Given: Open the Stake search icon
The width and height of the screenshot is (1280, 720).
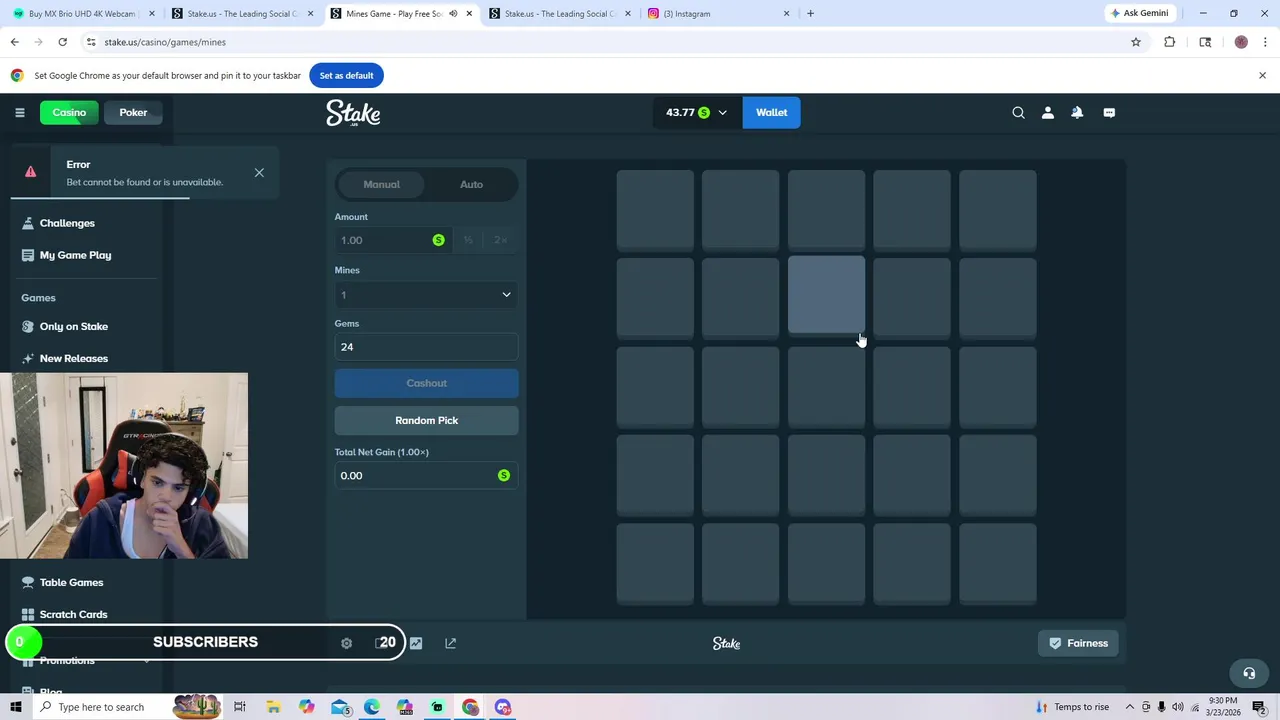Looking at the screenshot, I should coord(1018,113).
